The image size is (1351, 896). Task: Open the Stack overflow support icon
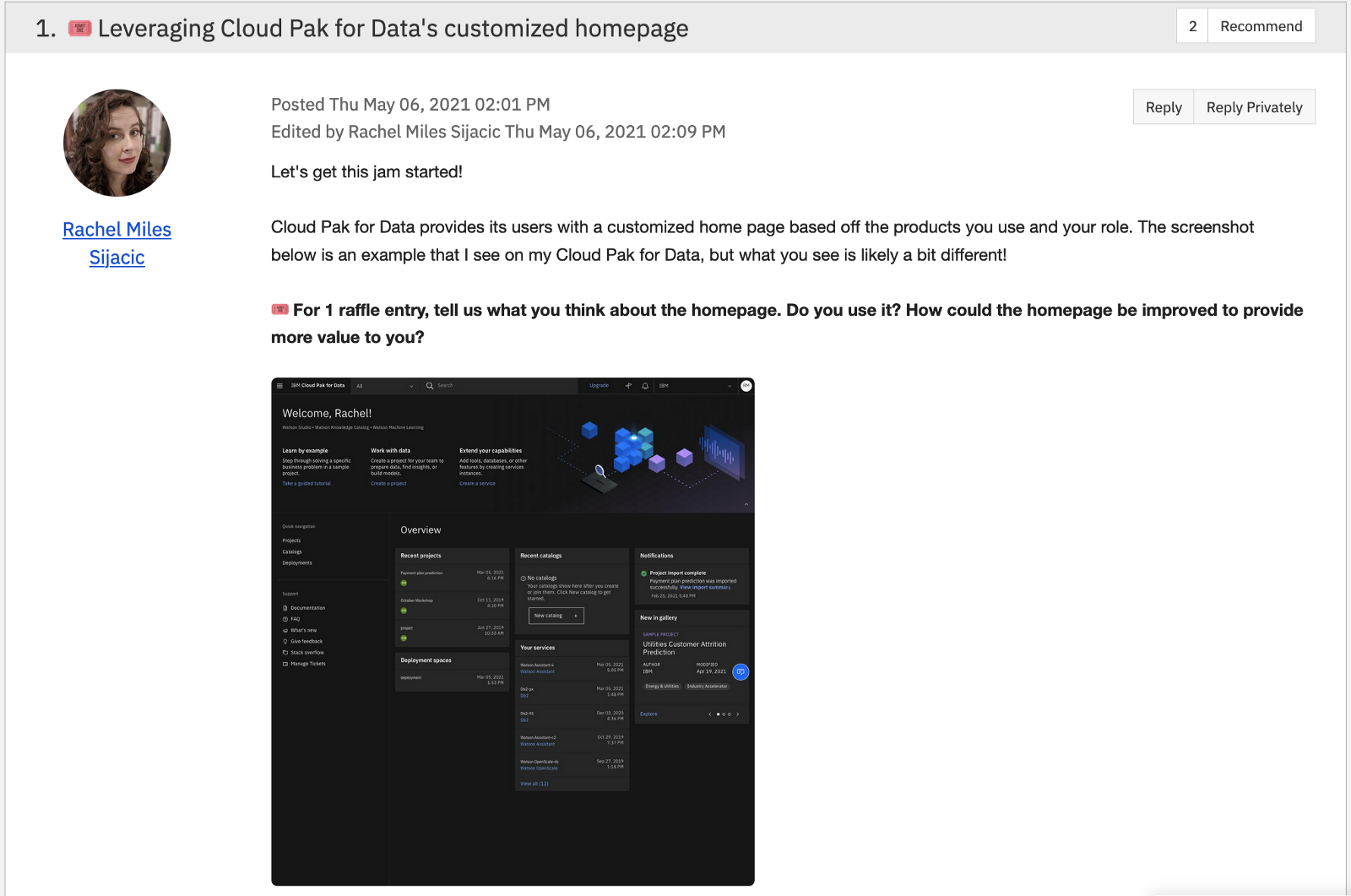[x=285, y=653]
